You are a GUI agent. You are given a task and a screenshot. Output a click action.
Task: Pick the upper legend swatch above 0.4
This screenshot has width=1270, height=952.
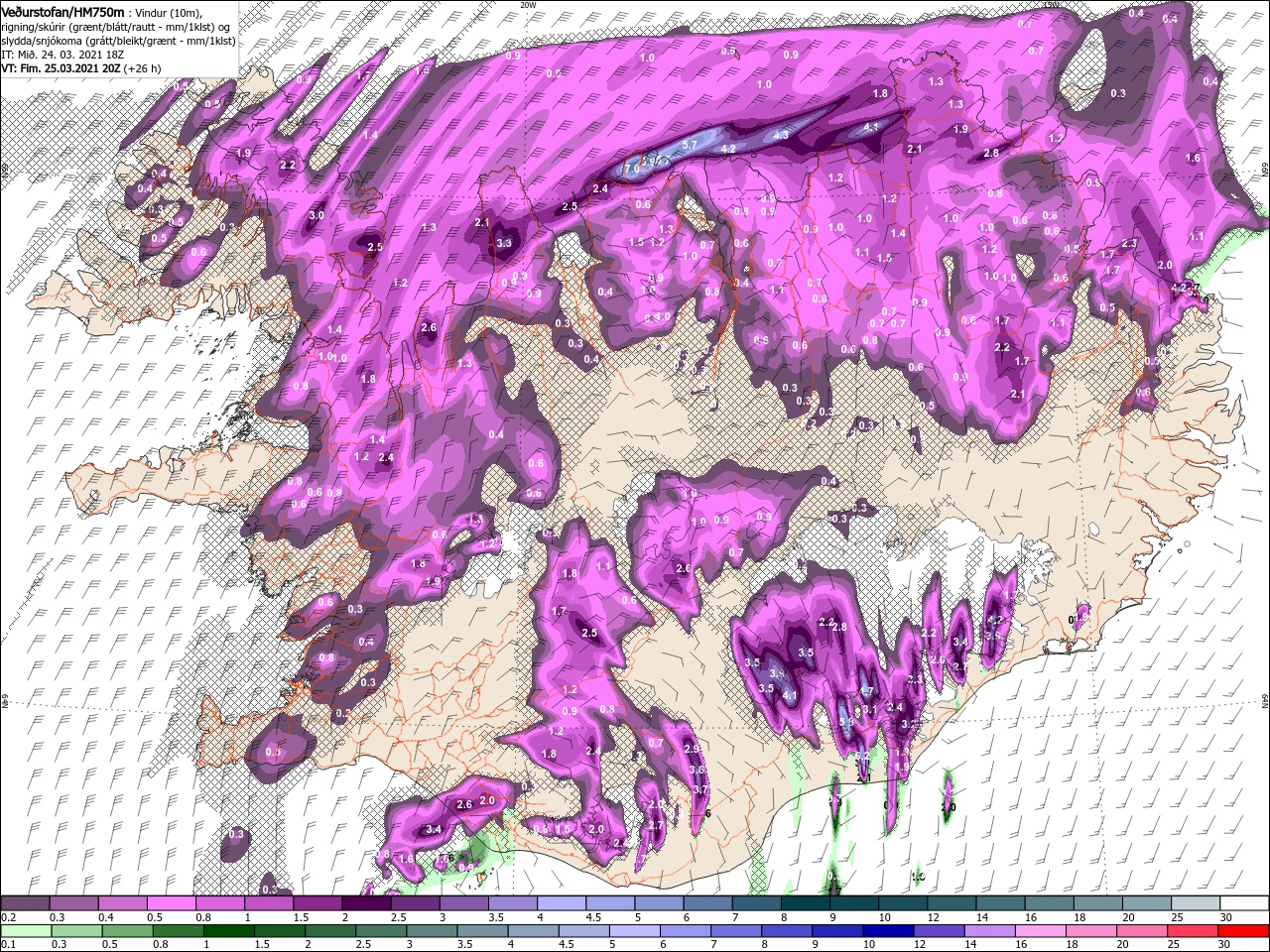123,903
